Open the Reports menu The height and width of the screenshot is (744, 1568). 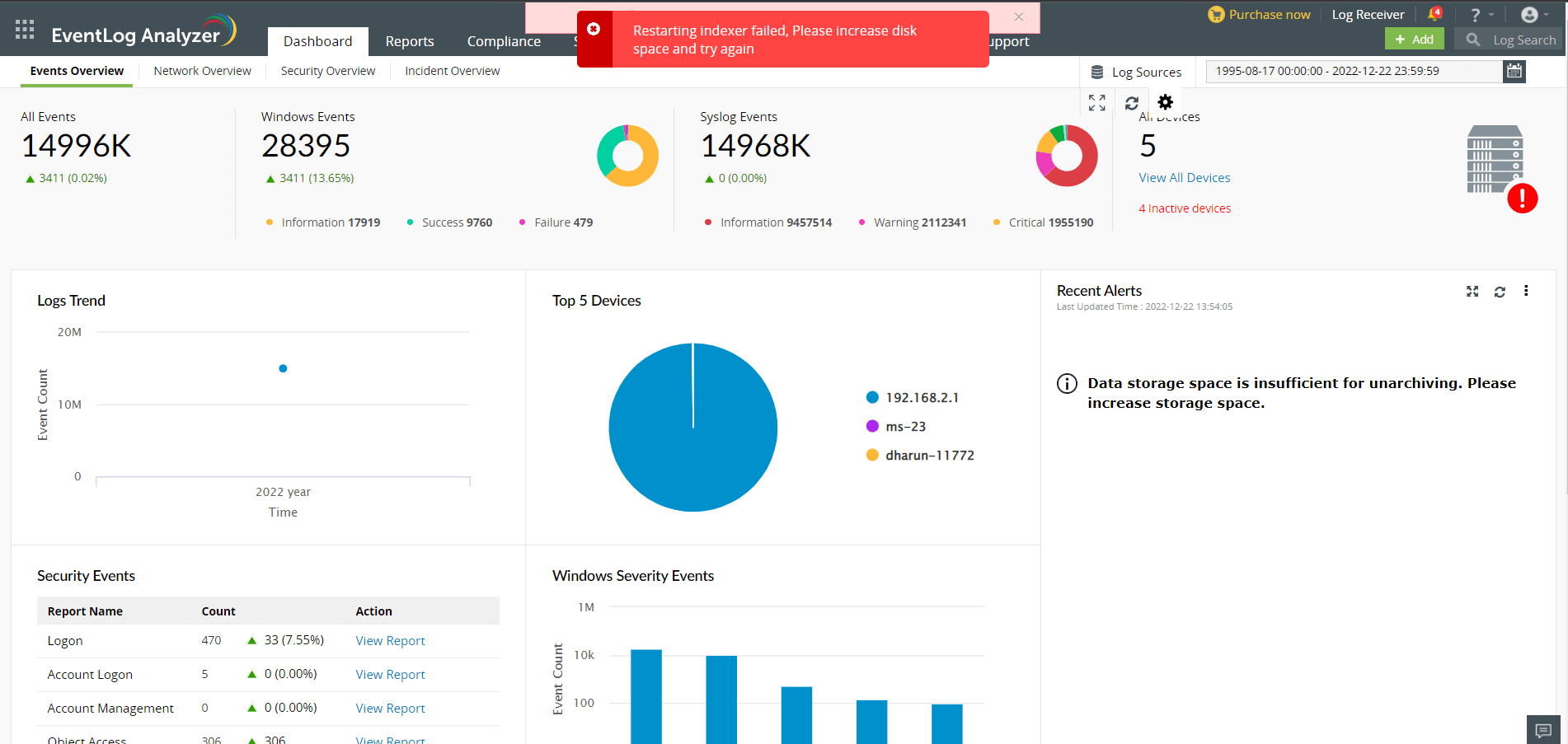(410, 41)
